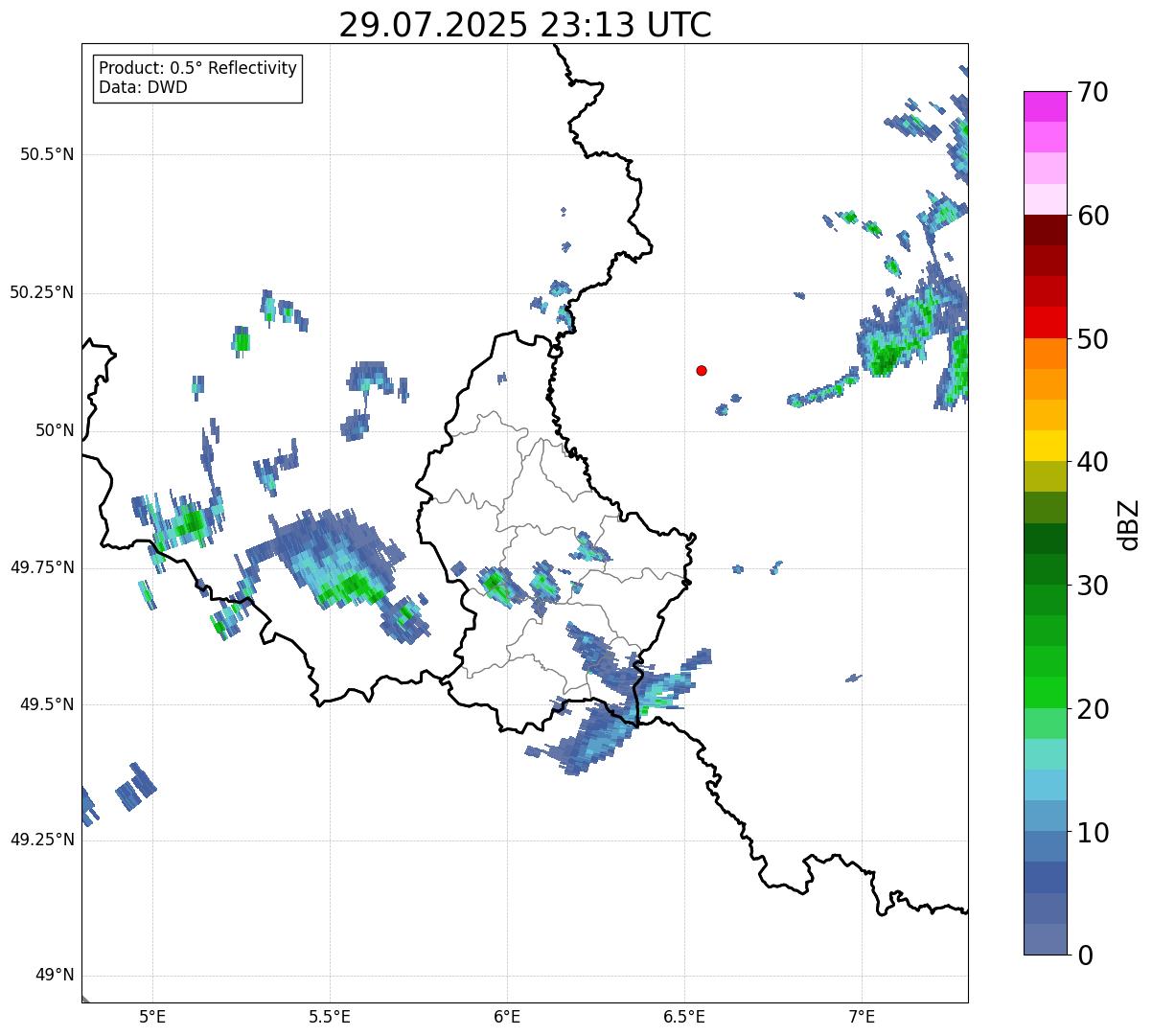The height and width of the screenshot is (1036, 1152).
Task: Click the 49.75°N latitude label
Action: click(42, 567)
